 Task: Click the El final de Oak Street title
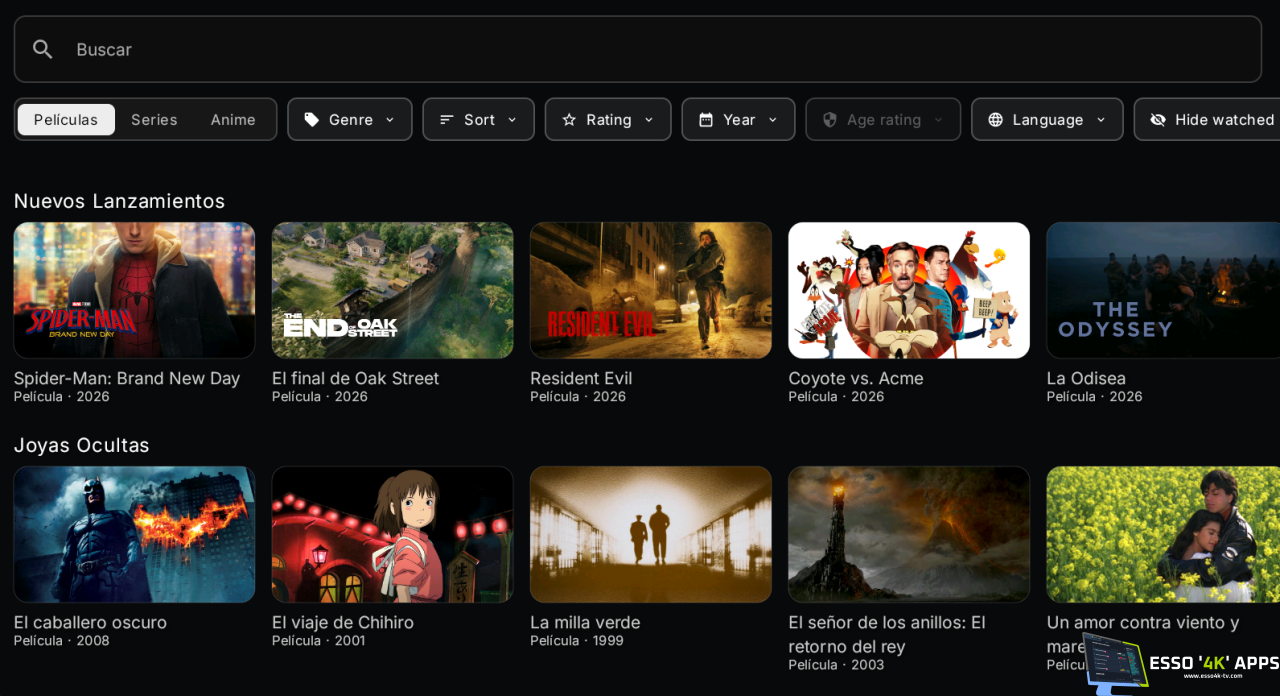tap(355, 378)
